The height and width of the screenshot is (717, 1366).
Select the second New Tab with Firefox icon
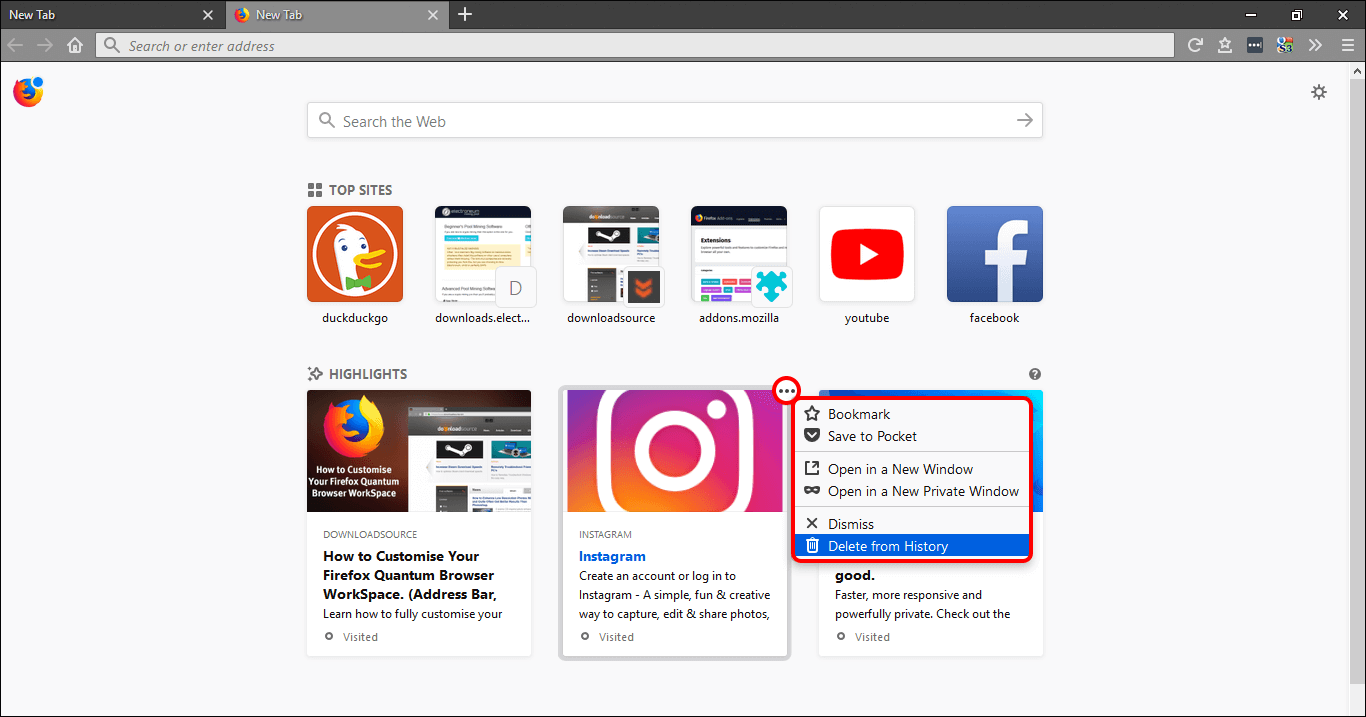337,15
